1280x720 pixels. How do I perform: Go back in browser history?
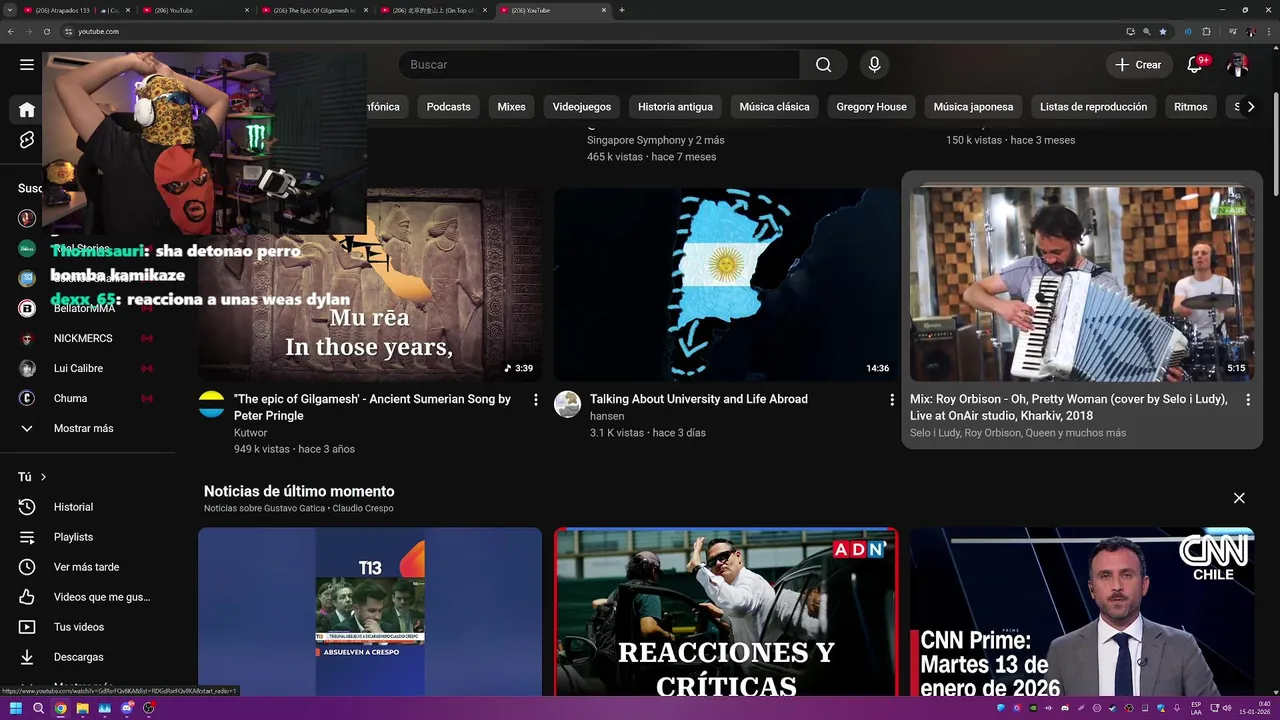(x=11, y=31)
